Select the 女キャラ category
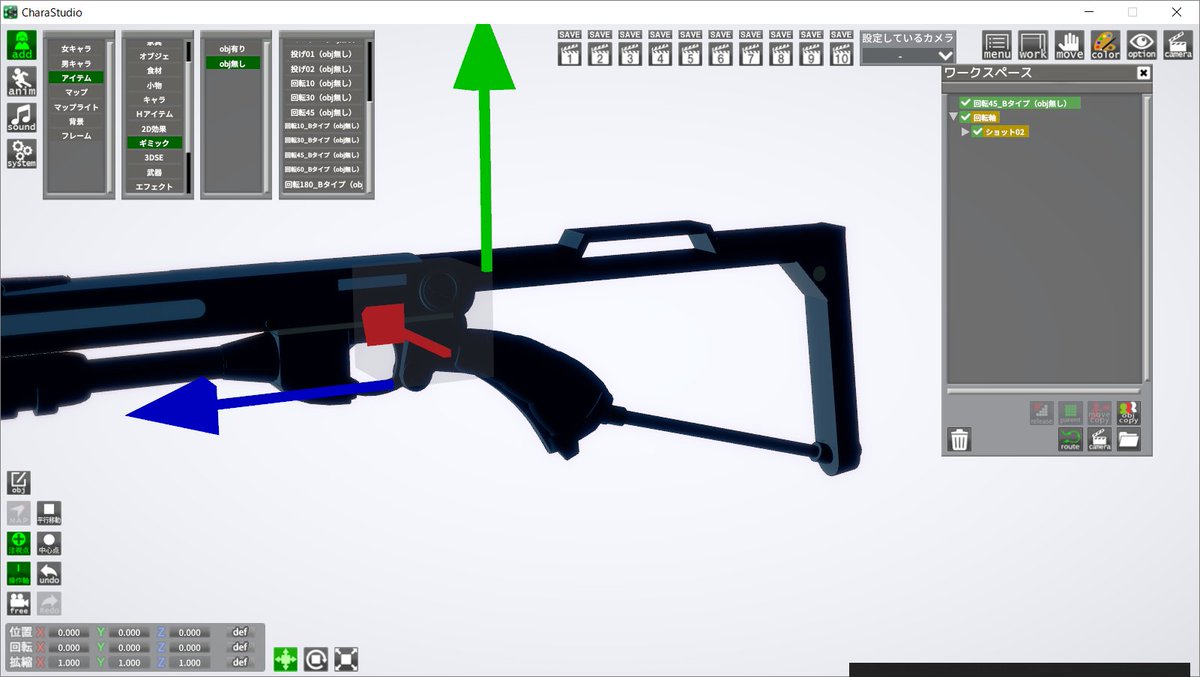The height and width of the screenshot is (677, 1200). coord(76,48)
